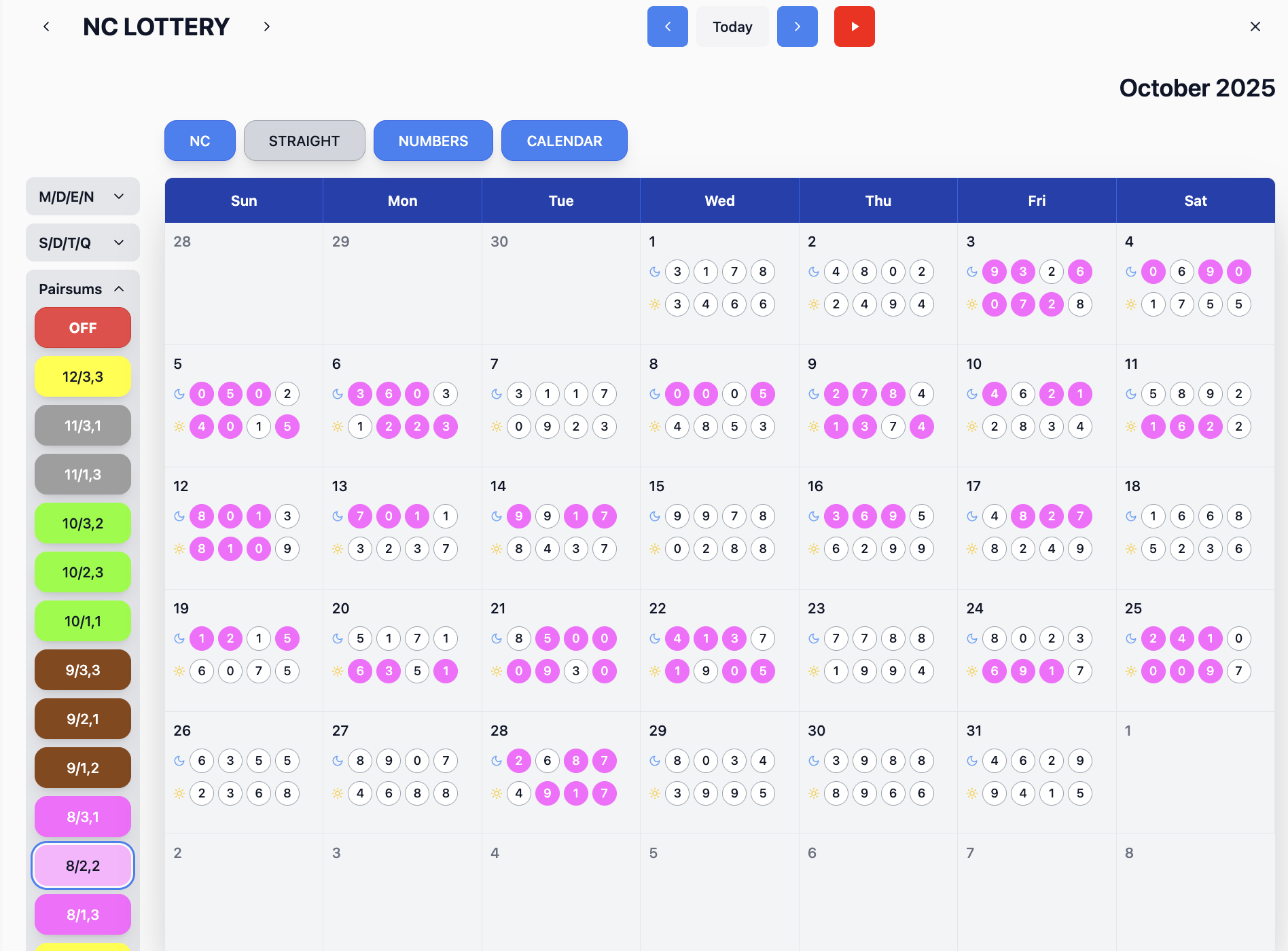Click right chevron beside NC LOTTERY title

pyautogui.click(x=267, y=26)
